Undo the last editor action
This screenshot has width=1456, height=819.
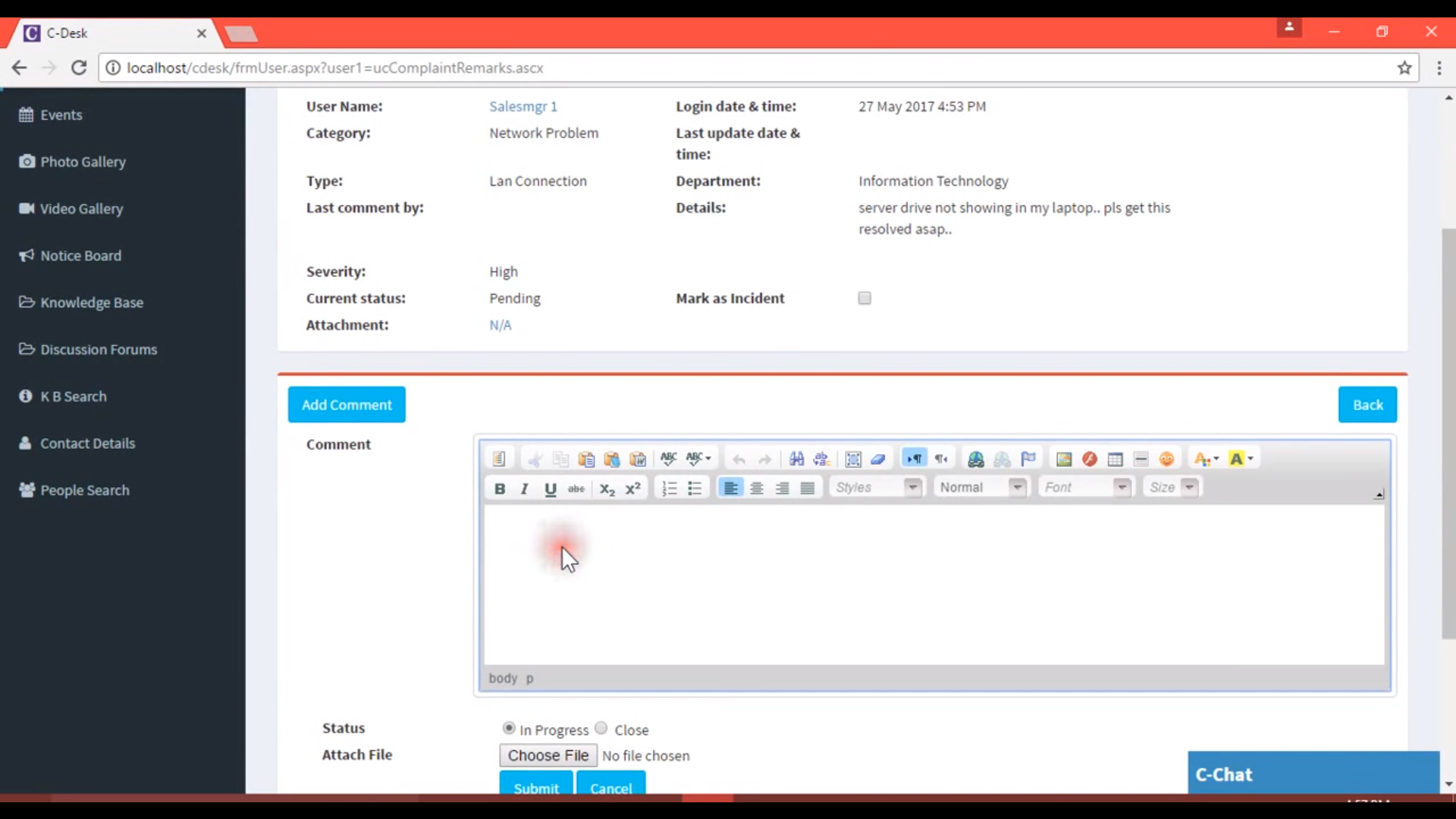(x=740, y=459)
